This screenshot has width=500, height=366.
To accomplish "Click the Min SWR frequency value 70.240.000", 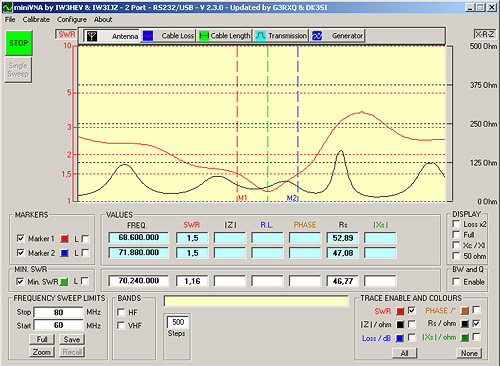I will (138, 281).
